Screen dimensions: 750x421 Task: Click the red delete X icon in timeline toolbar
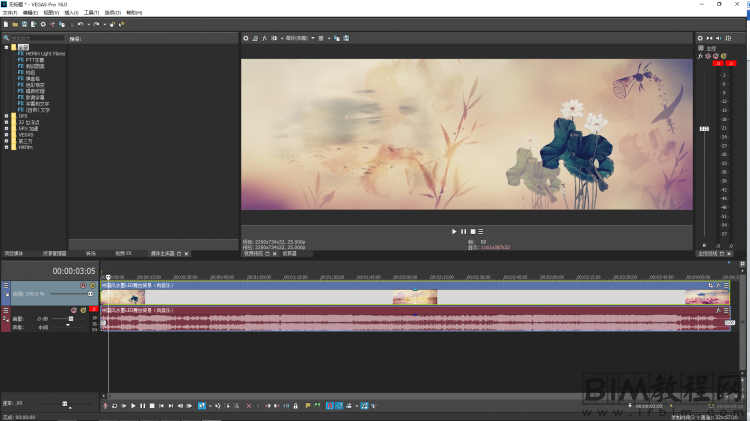click(x=249, y=406)
